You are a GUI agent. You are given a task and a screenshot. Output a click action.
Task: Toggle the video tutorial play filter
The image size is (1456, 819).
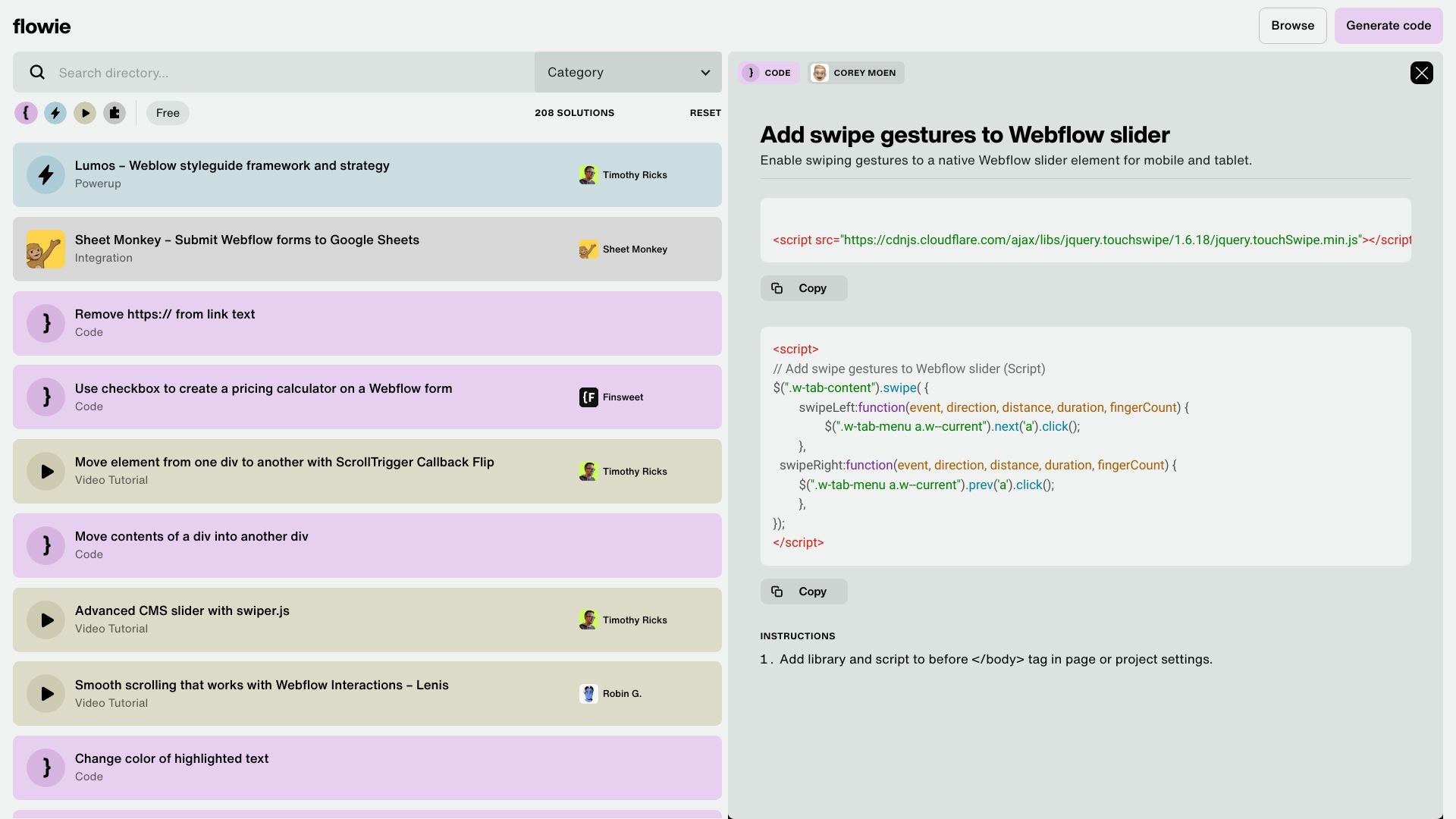(x=85, y=113)
